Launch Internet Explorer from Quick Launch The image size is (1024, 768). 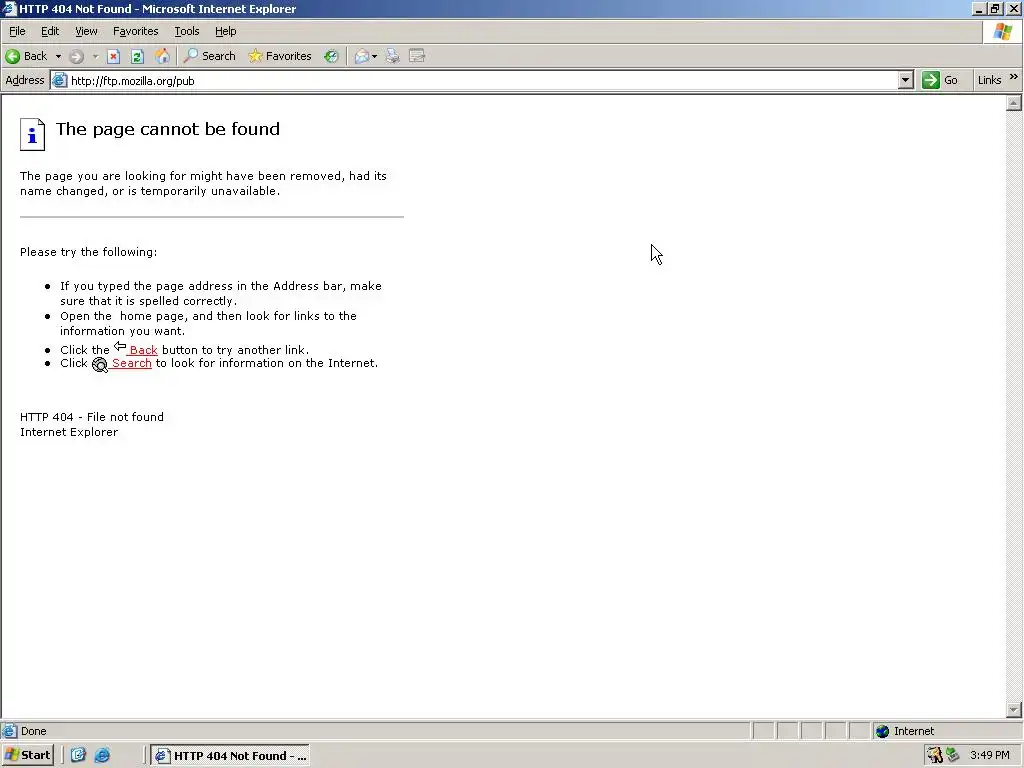pyautogui.click(x=102, y=756)
